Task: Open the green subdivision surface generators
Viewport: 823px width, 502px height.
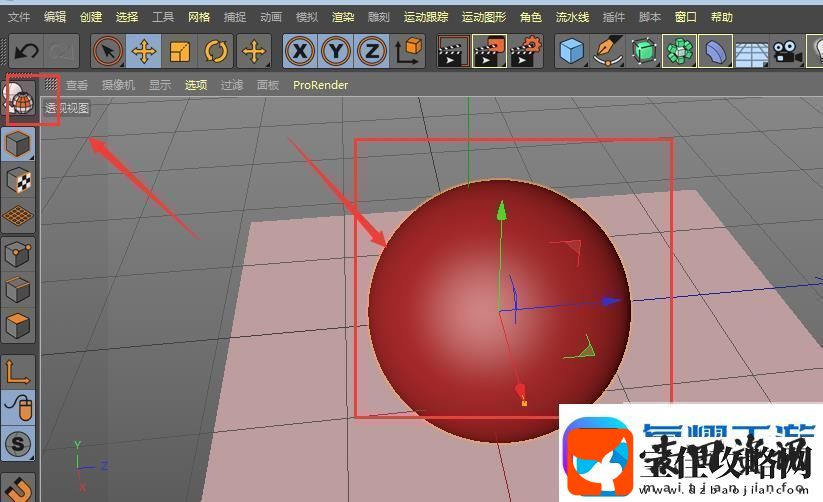Action: (643, 51)
